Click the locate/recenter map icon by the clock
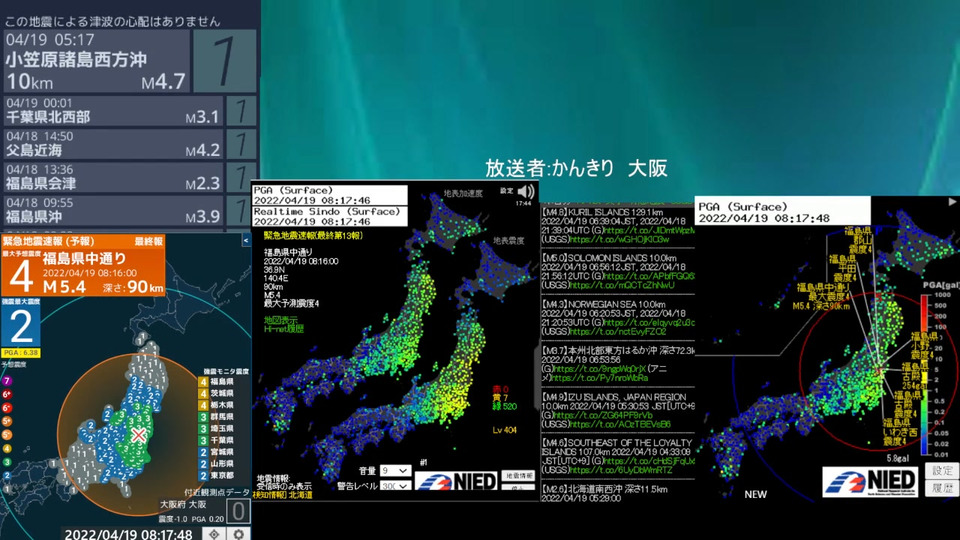 click(x=214, y=534)
